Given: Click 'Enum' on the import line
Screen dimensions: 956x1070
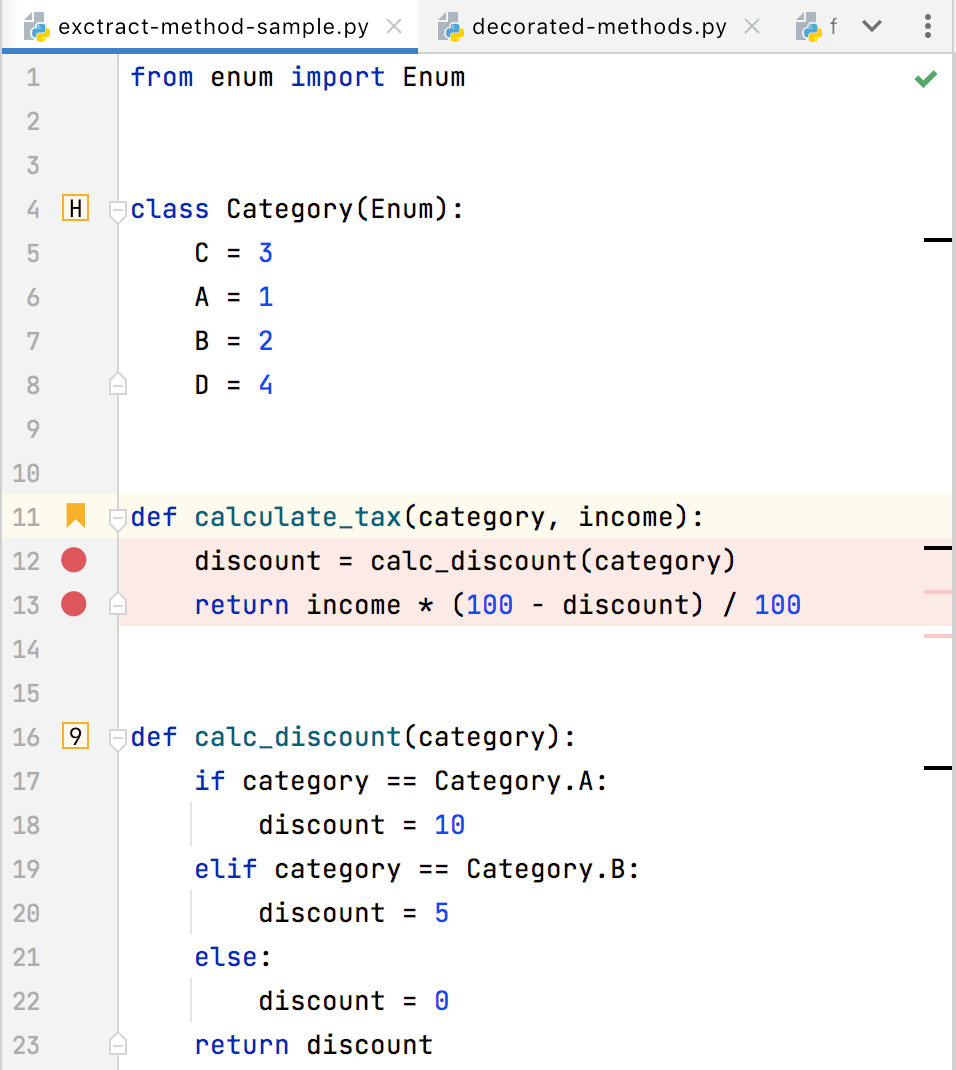Looking at the screenshot, I should [x=434, y=77].
